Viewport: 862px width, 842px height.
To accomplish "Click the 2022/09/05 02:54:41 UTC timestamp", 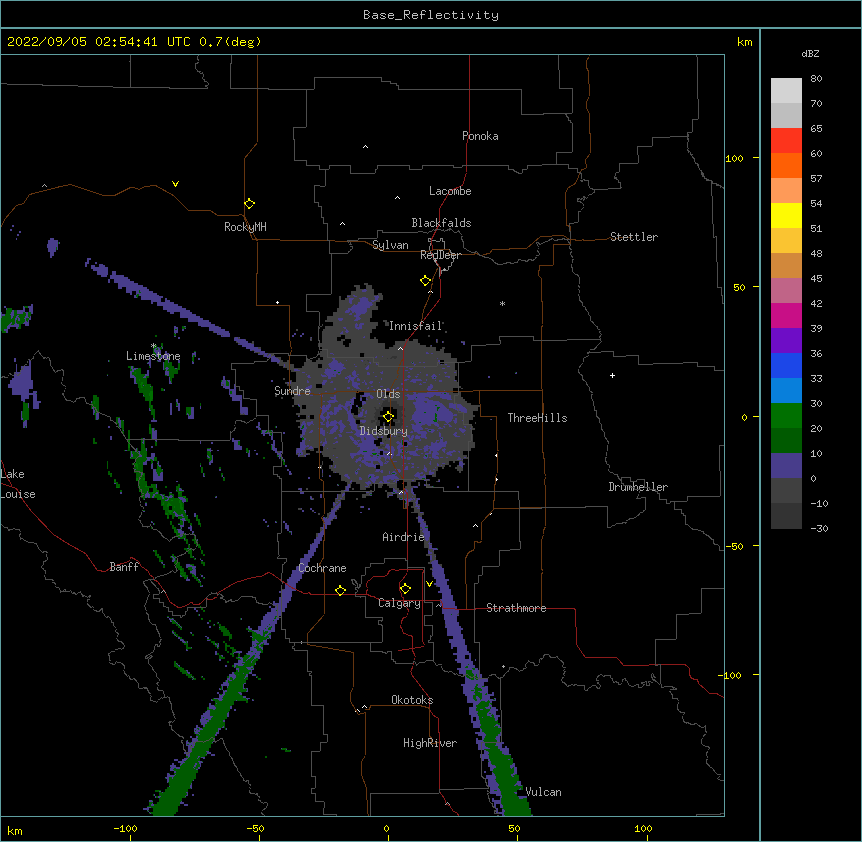I will pos(134,42).
